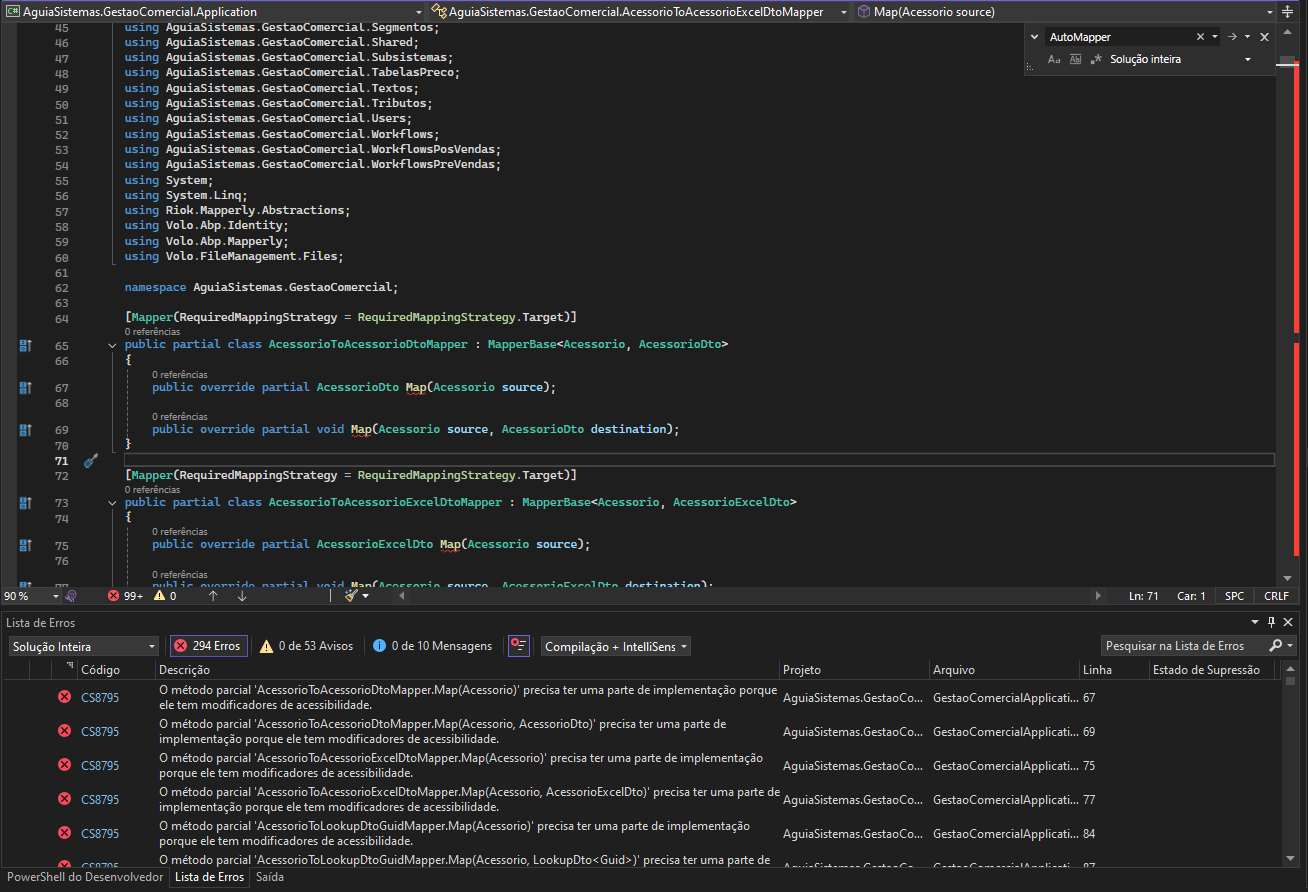The width and height of the screenshot is (1308, 892).
Task: Click the Find Next arrow
Action: (1232, 37)
